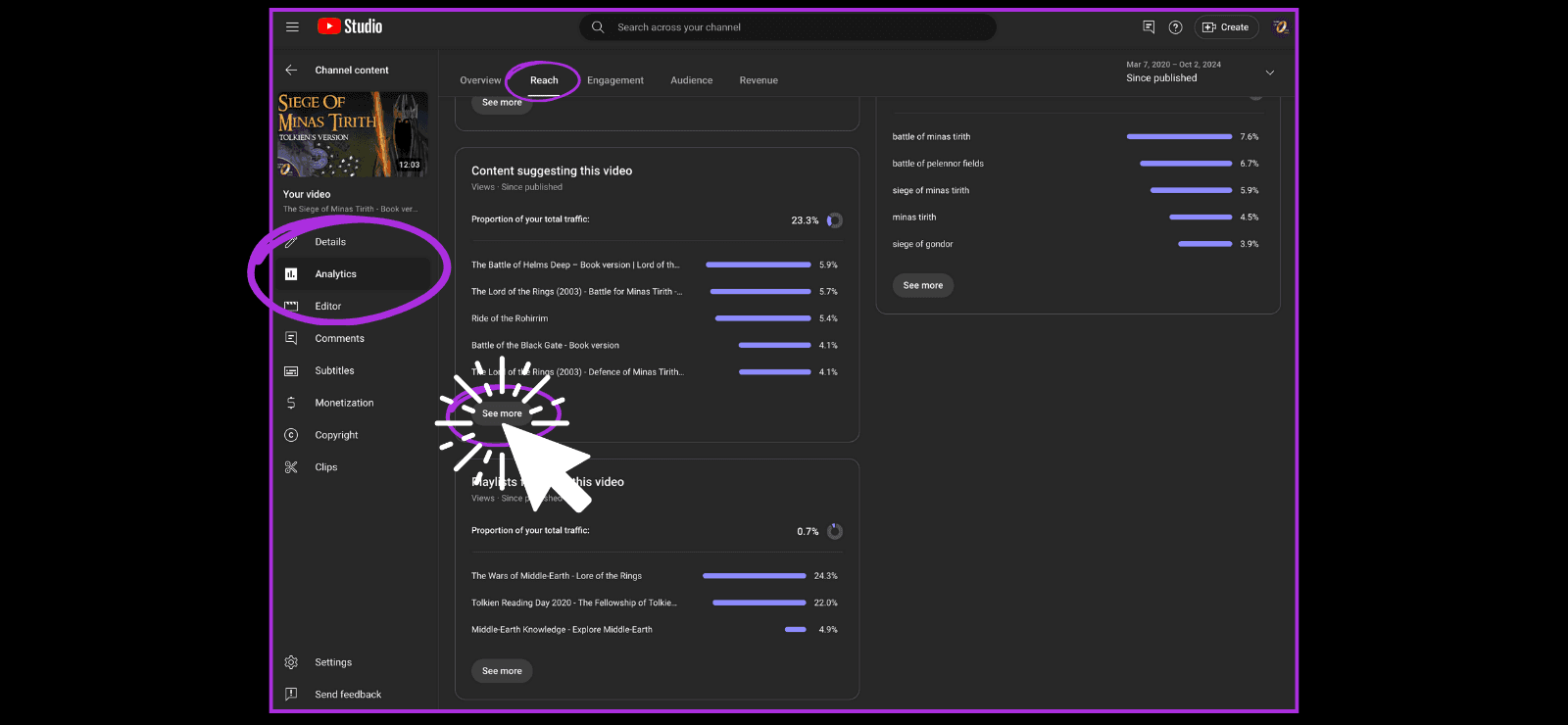Open the Help question mark icon
The height and width of the screenshot is (725, 1568).
coord(1176,27)
